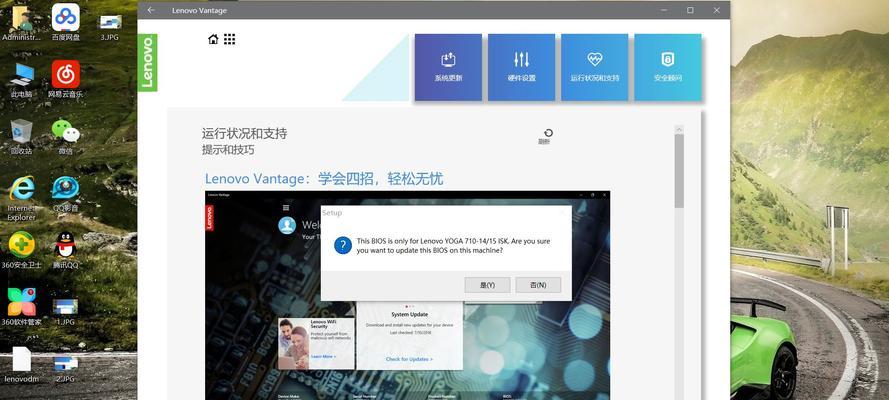The width and height of the screenshot is (889, 400).
Task: Click the 提示和技巧 subheading
Action: click(228, 150)
